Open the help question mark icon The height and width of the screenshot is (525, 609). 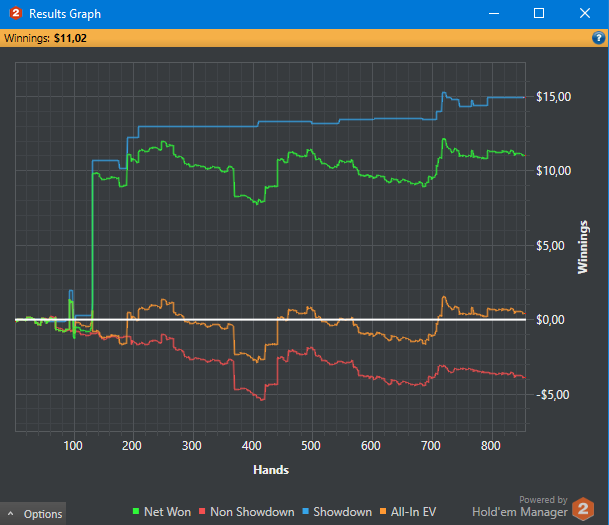(598, 38)
